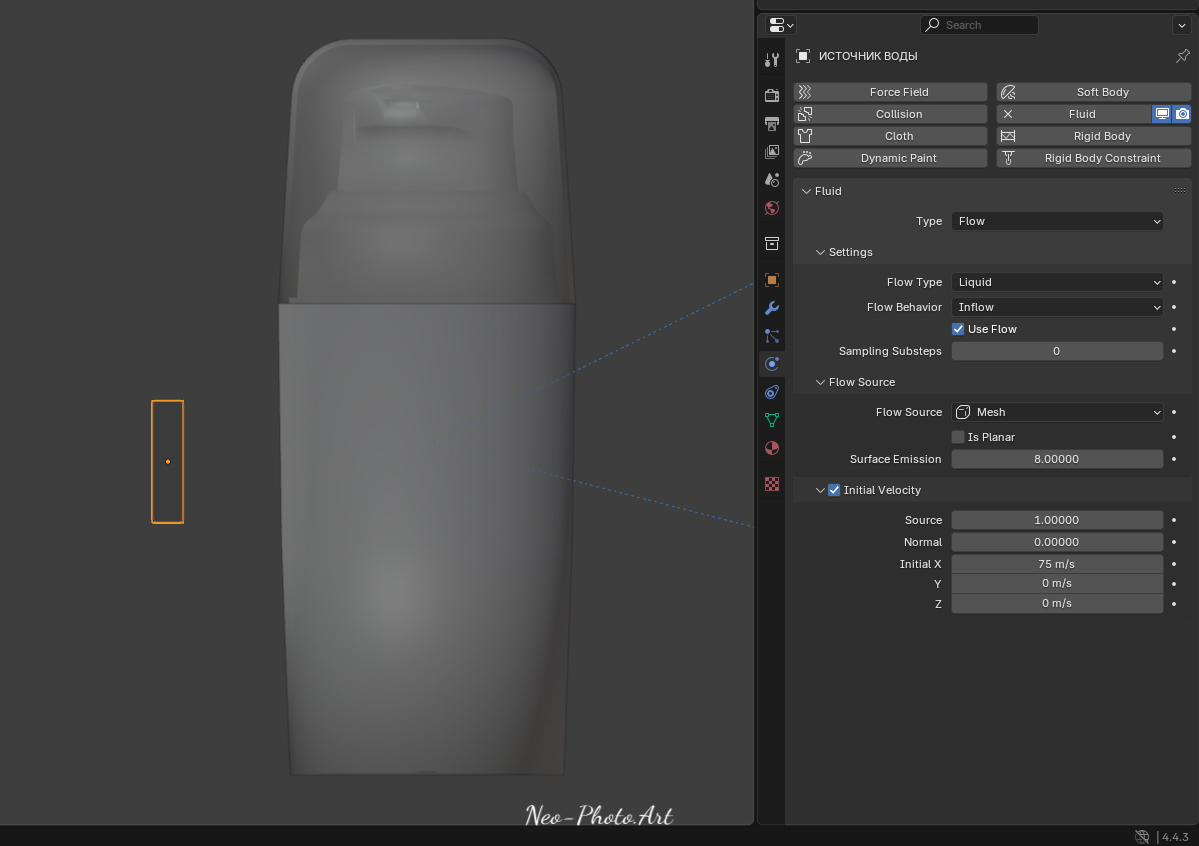Open the Render properties tab
Screen dimensions: 1199x846
772,96
